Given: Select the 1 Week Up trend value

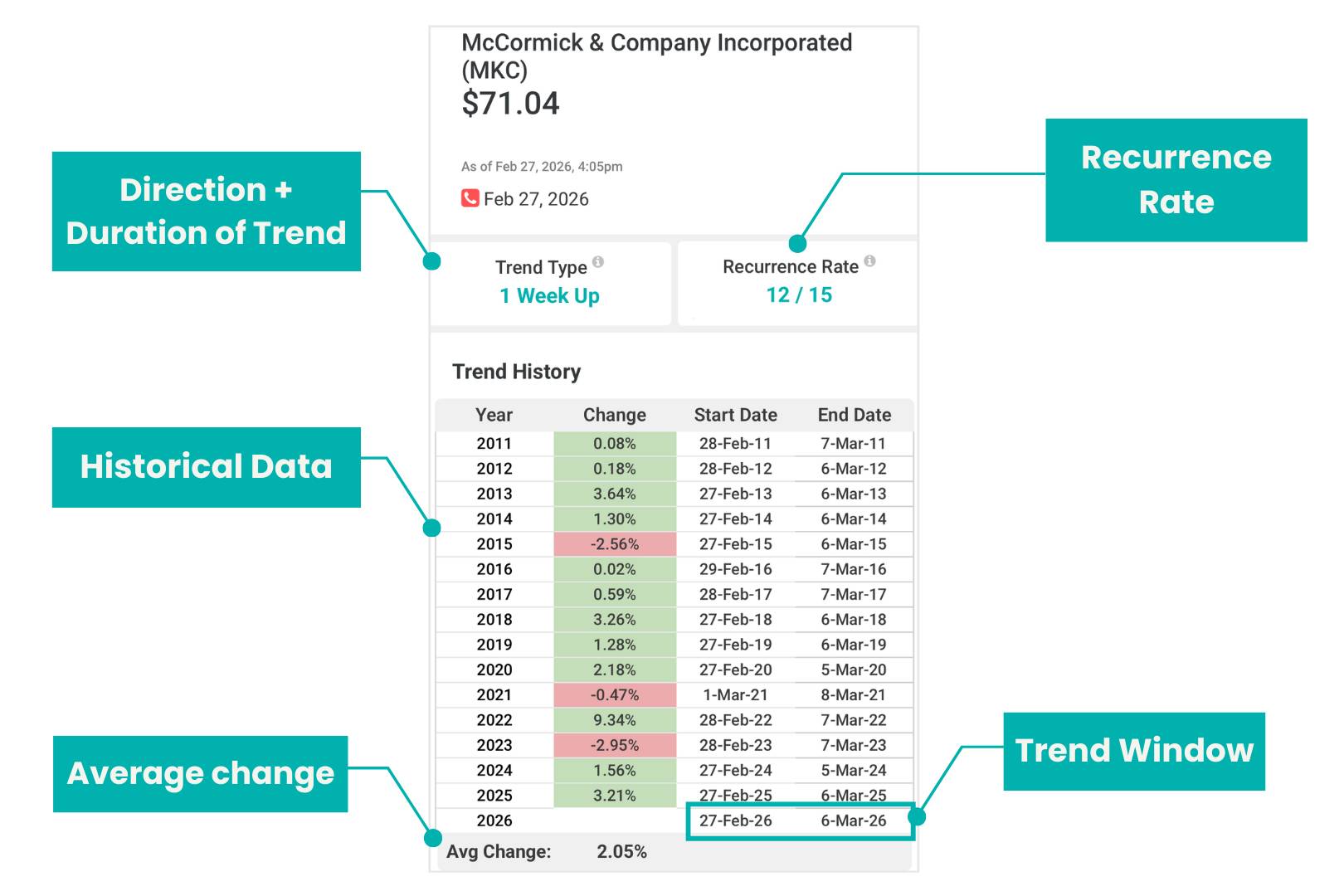Looking at the screenshot, I should (549, 295).
